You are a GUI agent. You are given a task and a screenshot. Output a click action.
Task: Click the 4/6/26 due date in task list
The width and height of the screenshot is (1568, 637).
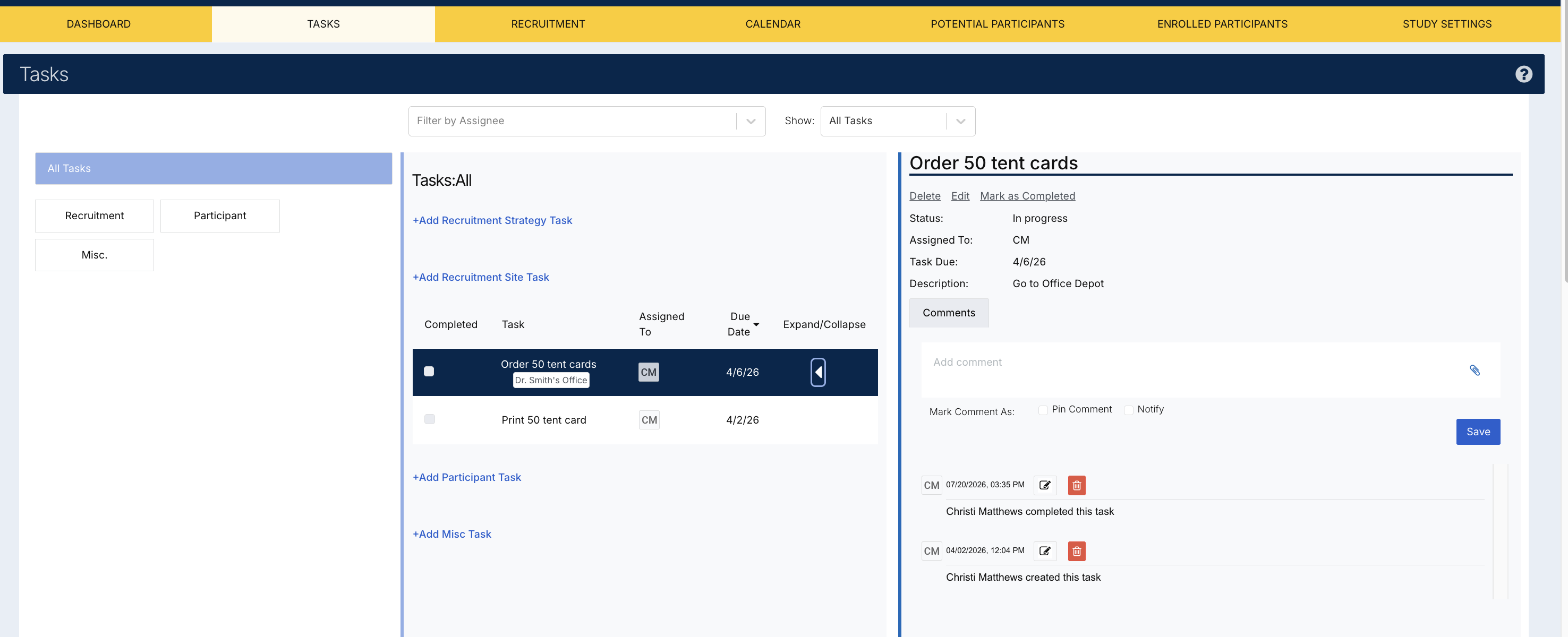(x=742, y=372)
